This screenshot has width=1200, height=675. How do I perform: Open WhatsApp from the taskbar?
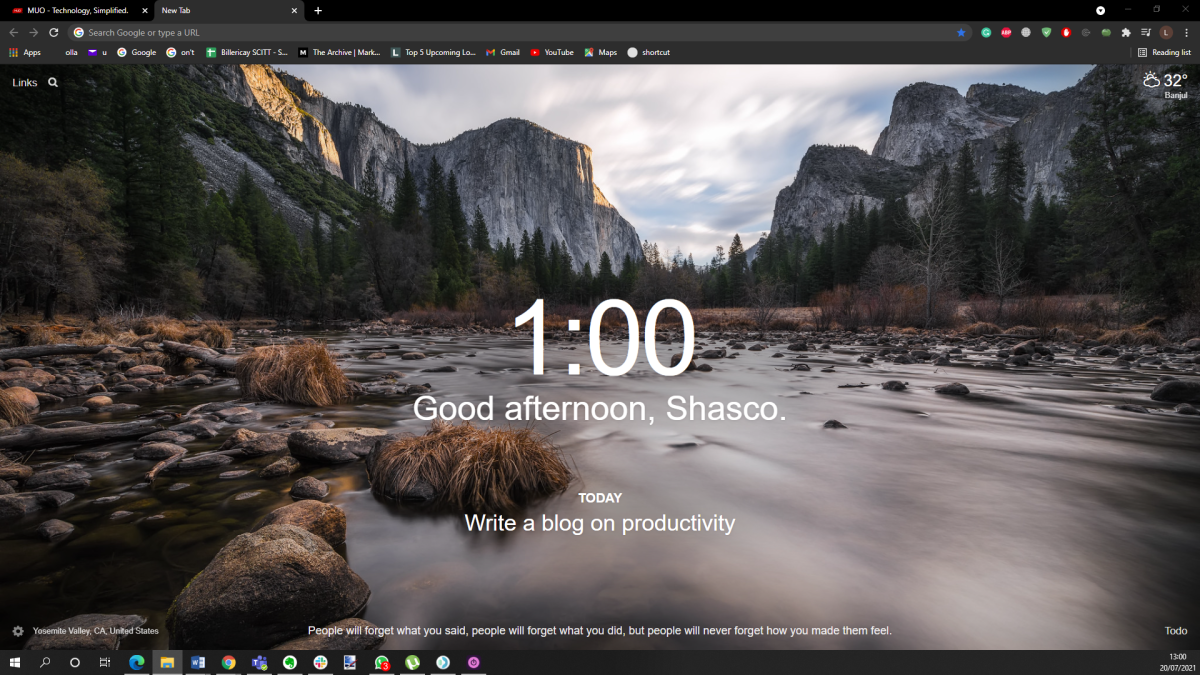coord(381,663)
